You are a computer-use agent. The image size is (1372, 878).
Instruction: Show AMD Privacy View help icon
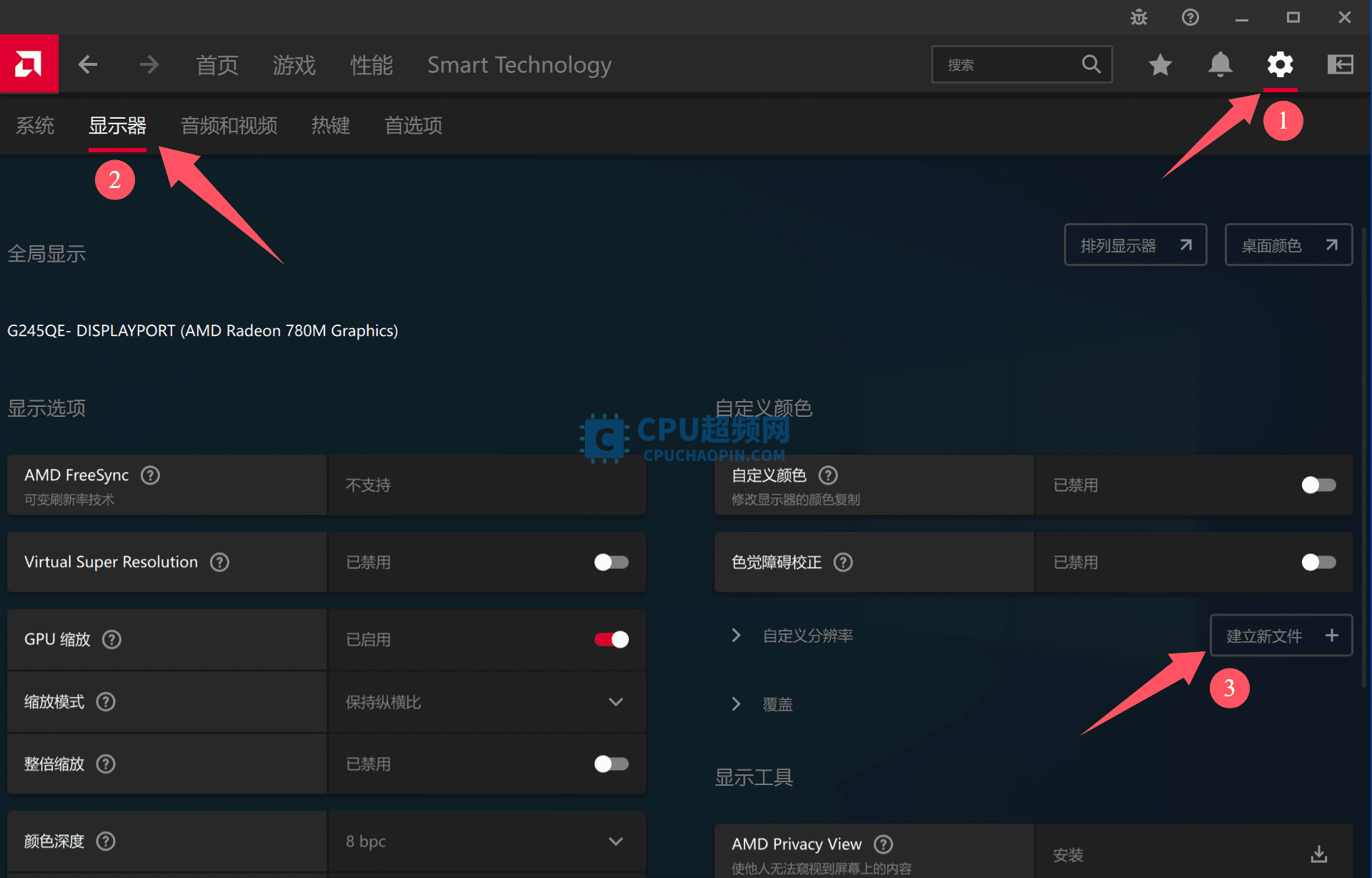coord(883,844)
